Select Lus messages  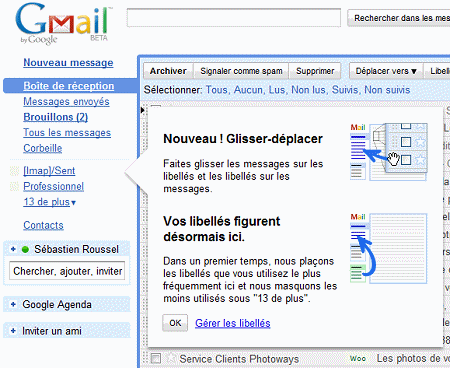click(278, 90)
